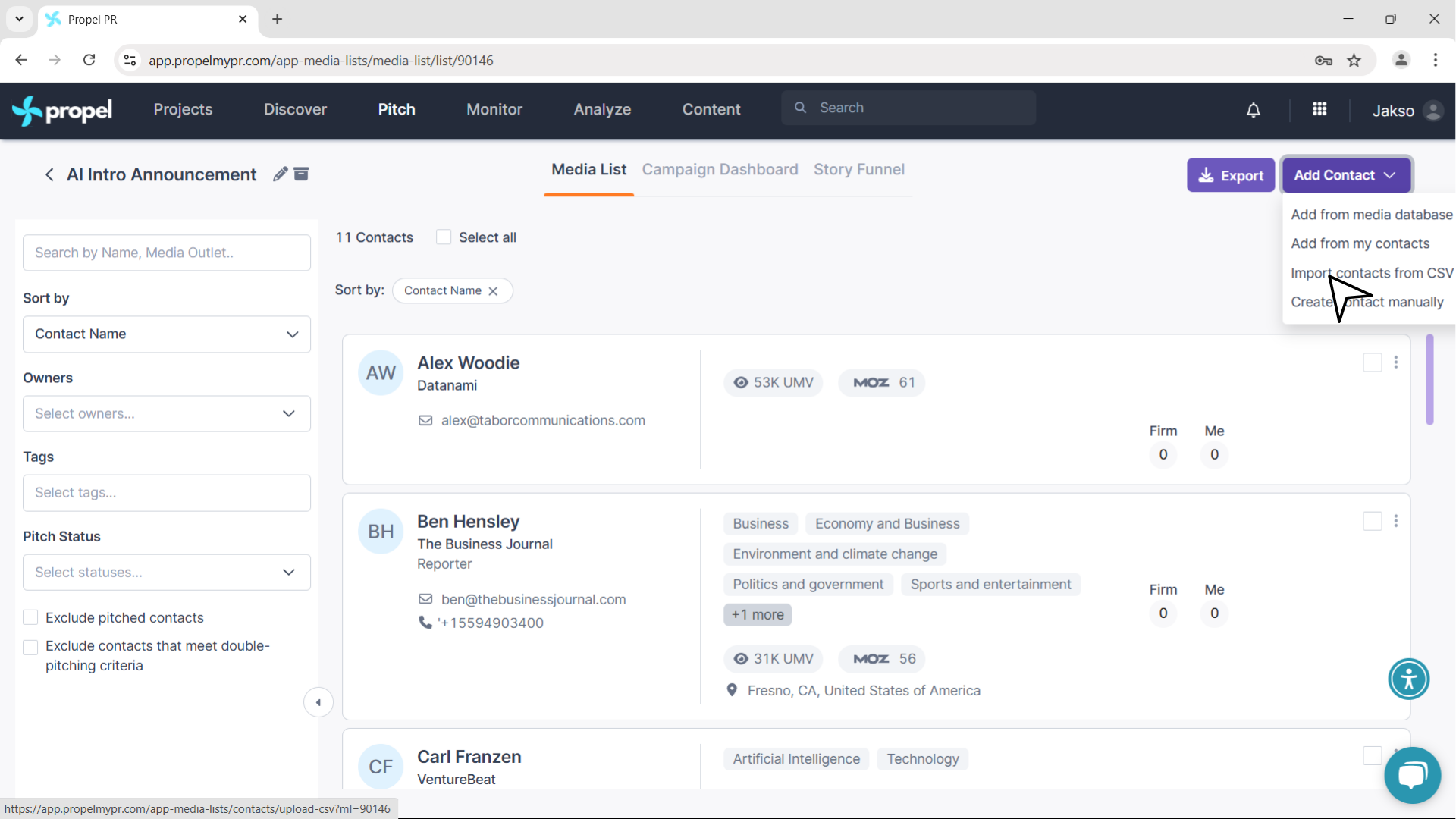Open notifications bell

click(1254, 111)
